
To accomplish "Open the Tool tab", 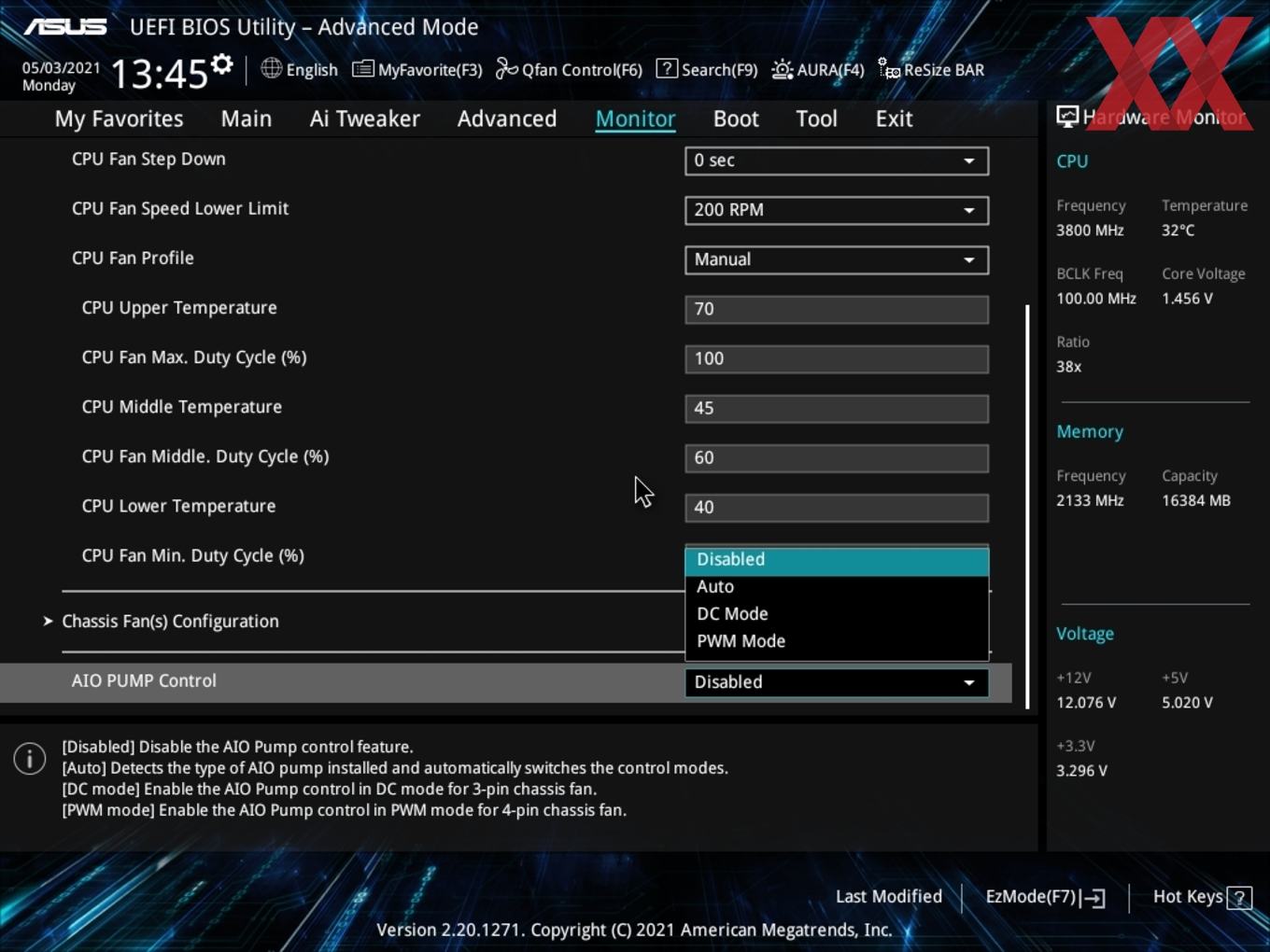I will [817, 119].
